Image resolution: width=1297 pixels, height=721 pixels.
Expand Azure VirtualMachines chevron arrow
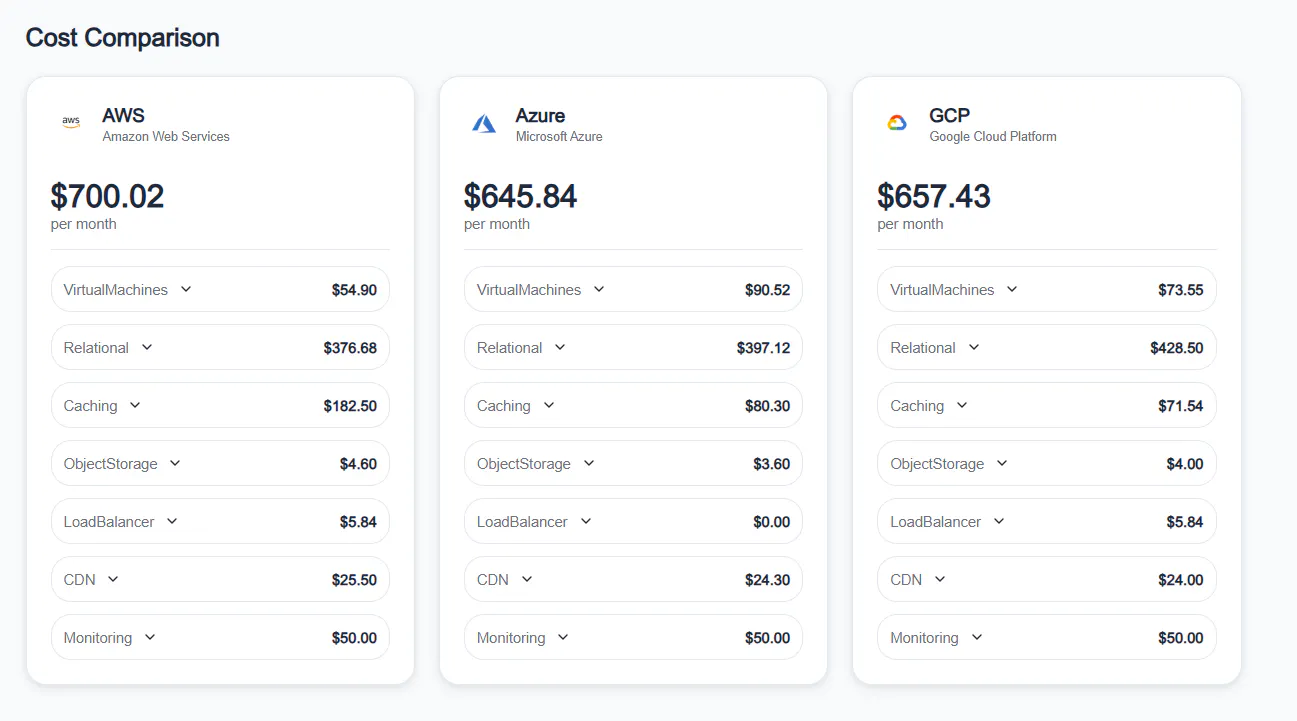(599, 289)
